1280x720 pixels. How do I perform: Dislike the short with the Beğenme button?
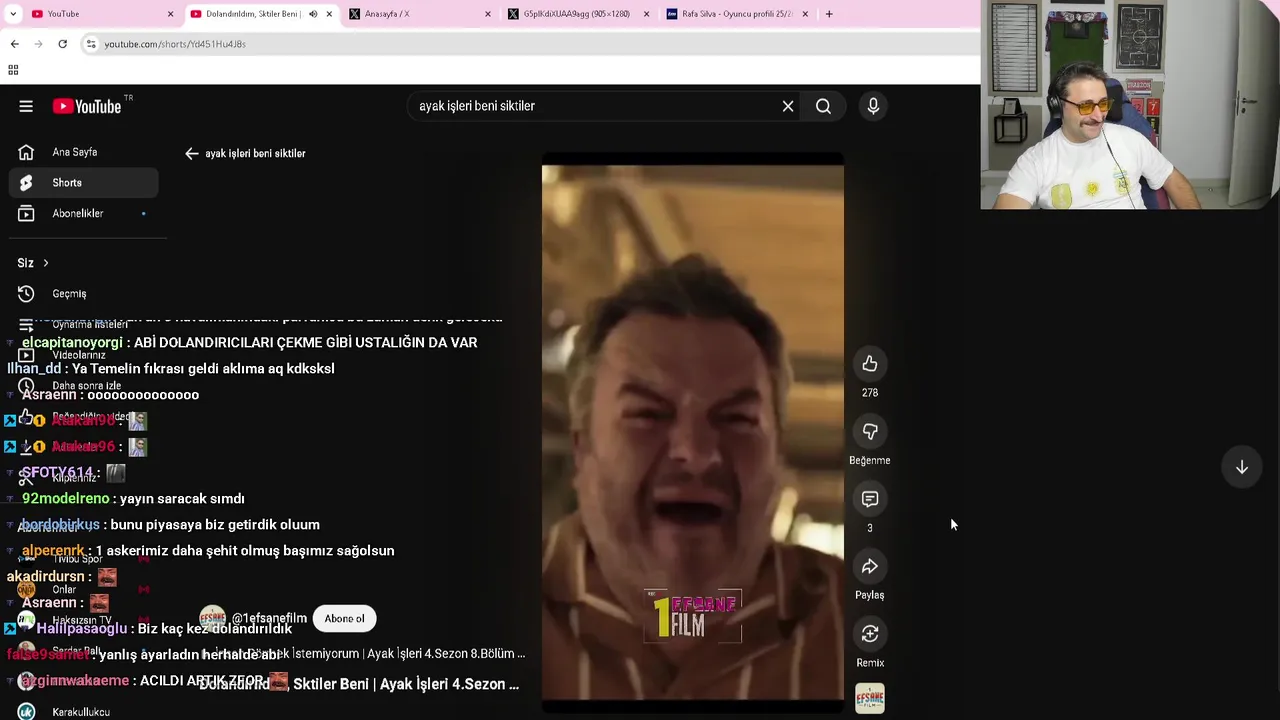[870, 432]
